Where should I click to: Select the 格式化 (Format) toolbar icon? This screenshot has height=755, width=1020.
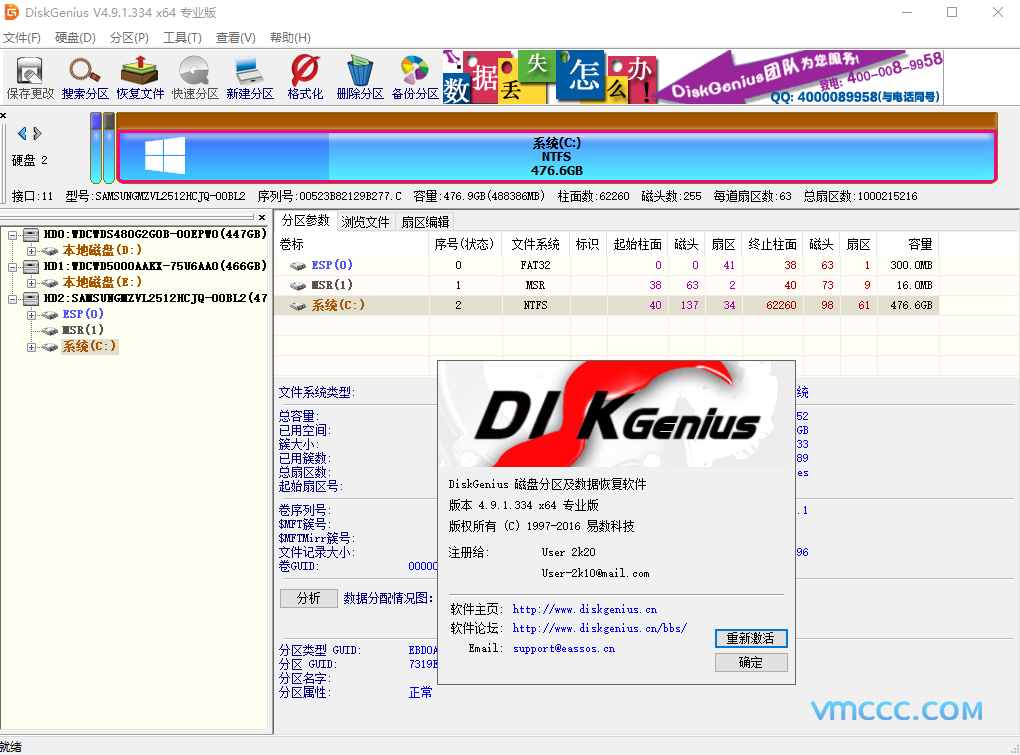(304, 77)
